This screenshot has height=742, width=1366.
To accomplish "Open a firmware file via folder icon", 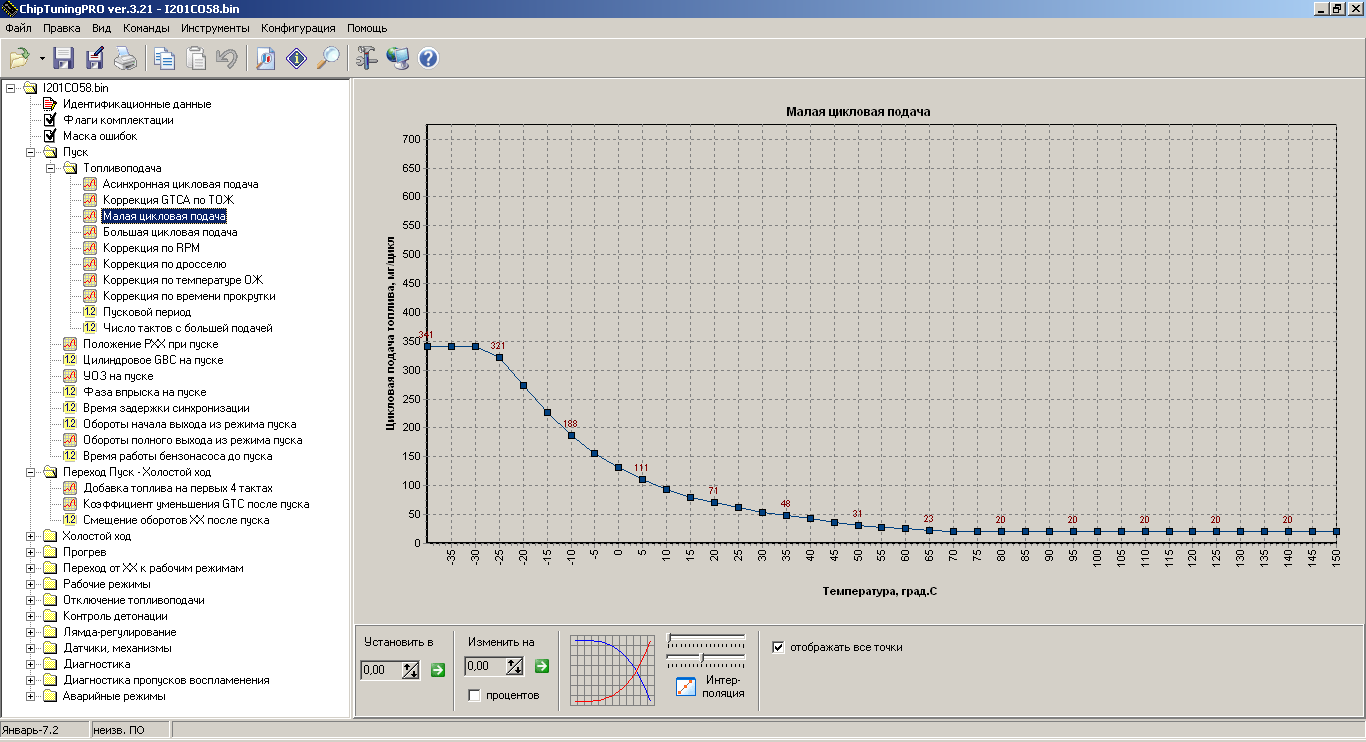I will (x=19, y=58).
